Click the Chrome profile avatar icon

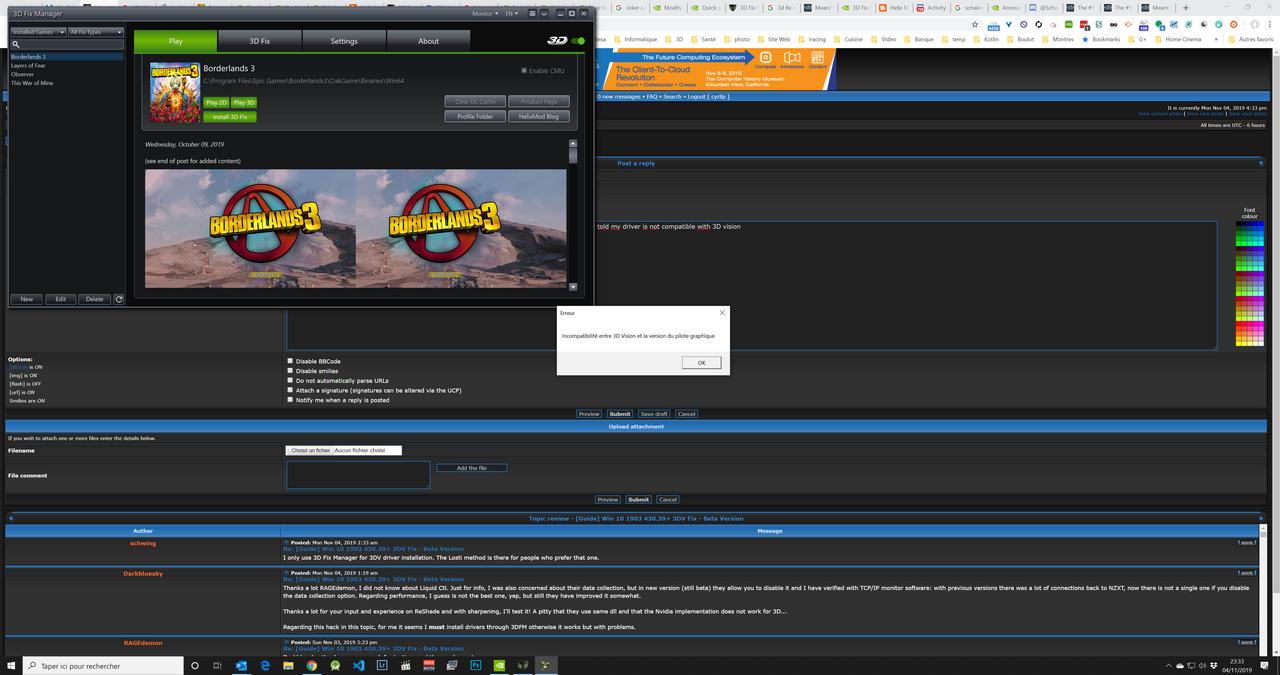pyautogui.click(x=1255, y=24)
